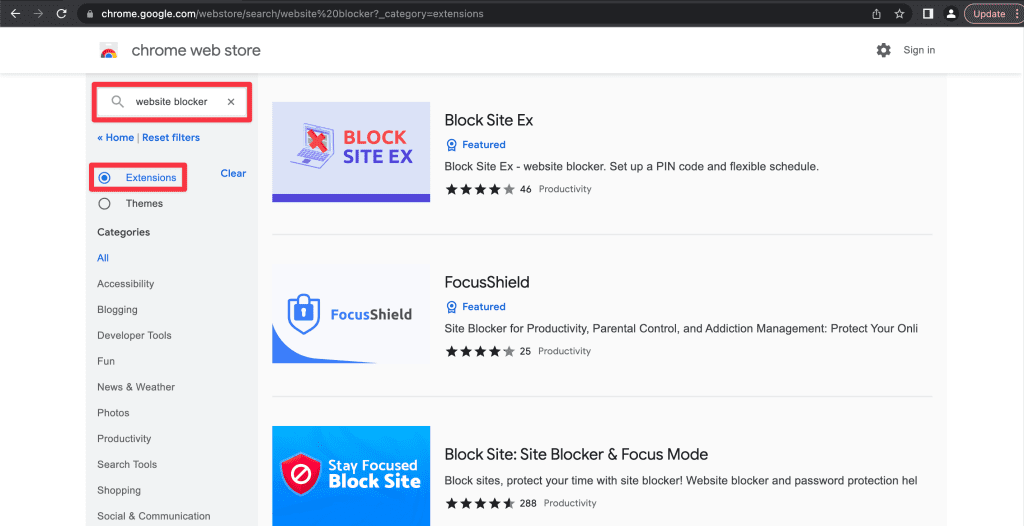The width and height of the screenshot is (1024, 526).
Task: Open the side panel icon
Action: (x=928, y=14)
